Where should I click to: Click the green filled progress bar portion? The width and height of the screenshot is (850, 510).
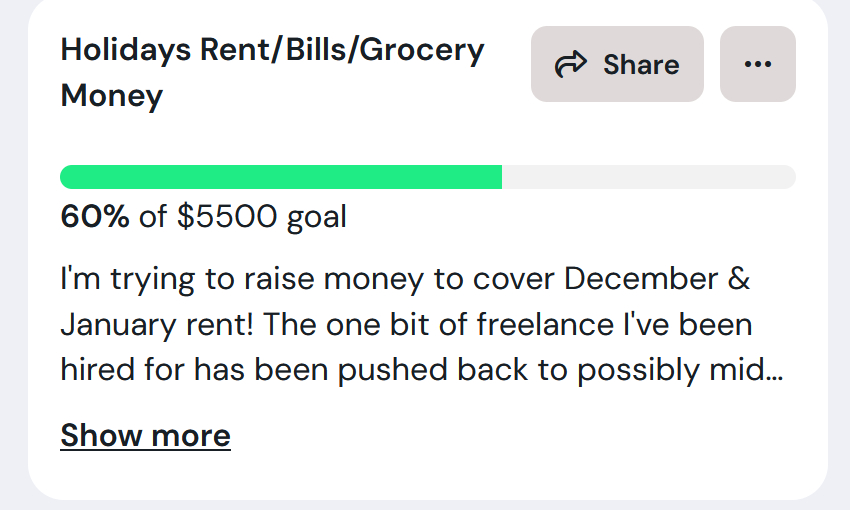(281, 177)
